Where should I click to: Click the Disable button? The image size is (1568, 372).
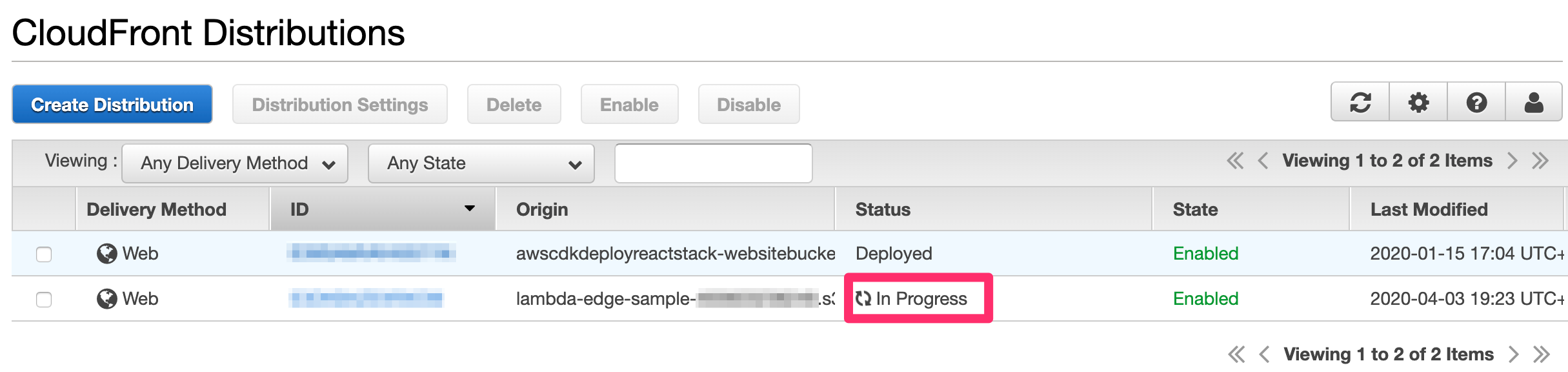tap(748, 104)
